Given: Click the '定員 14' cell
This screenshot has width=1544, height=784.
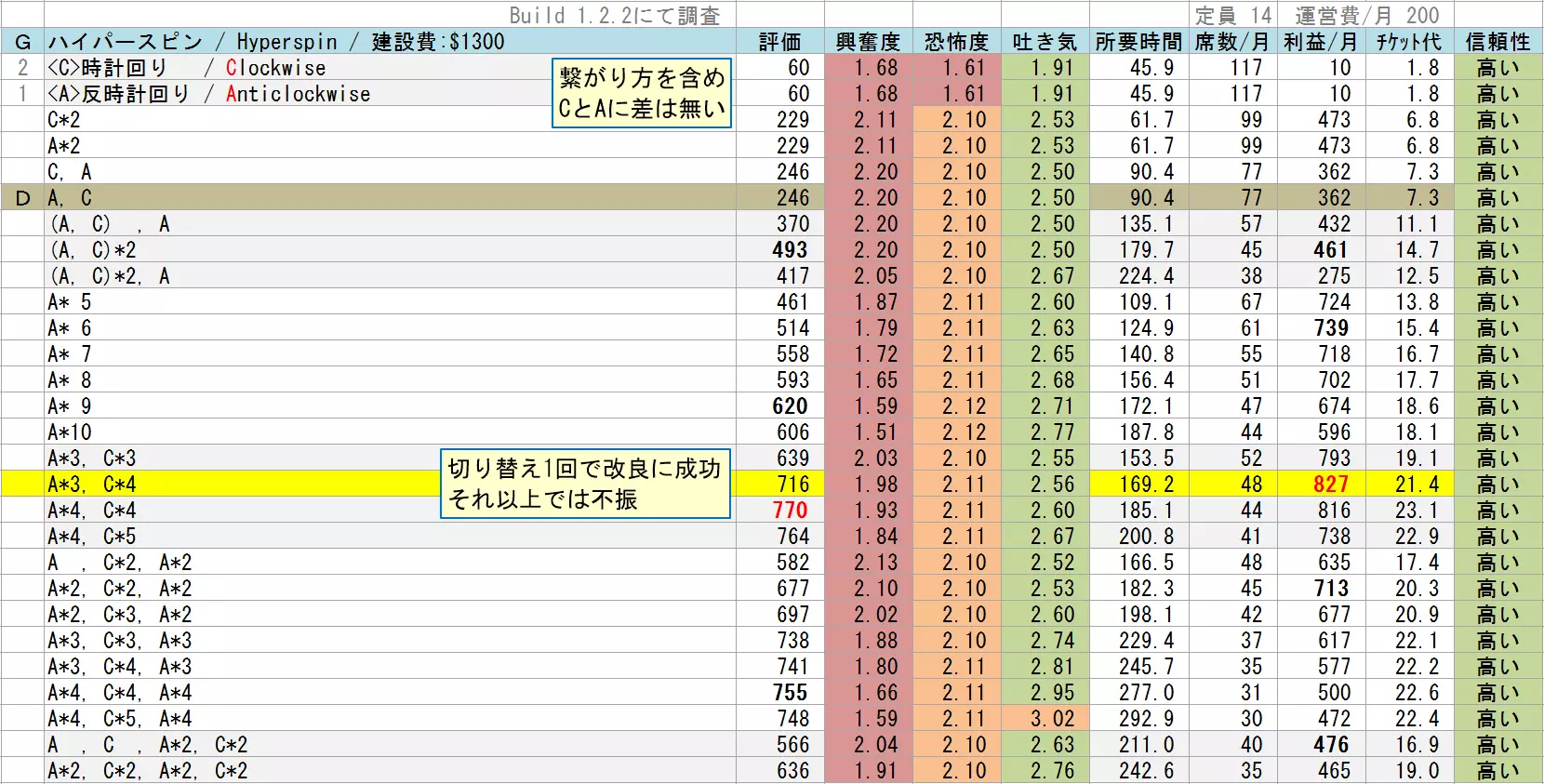Looking at the screenshot, I should click(x=1232, y=15).
